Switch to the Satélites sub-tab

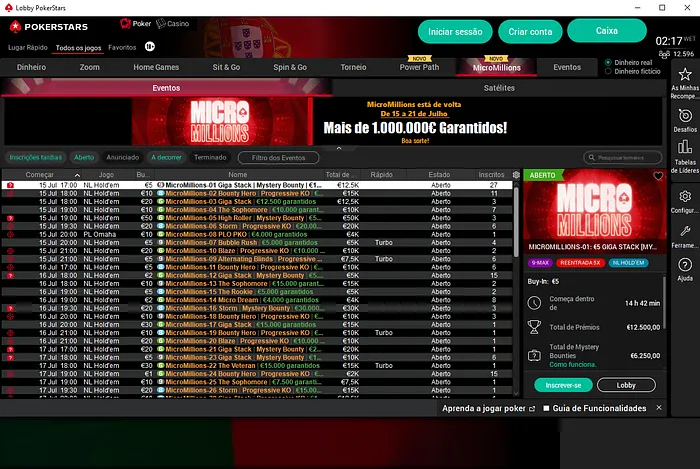[499, 88]
